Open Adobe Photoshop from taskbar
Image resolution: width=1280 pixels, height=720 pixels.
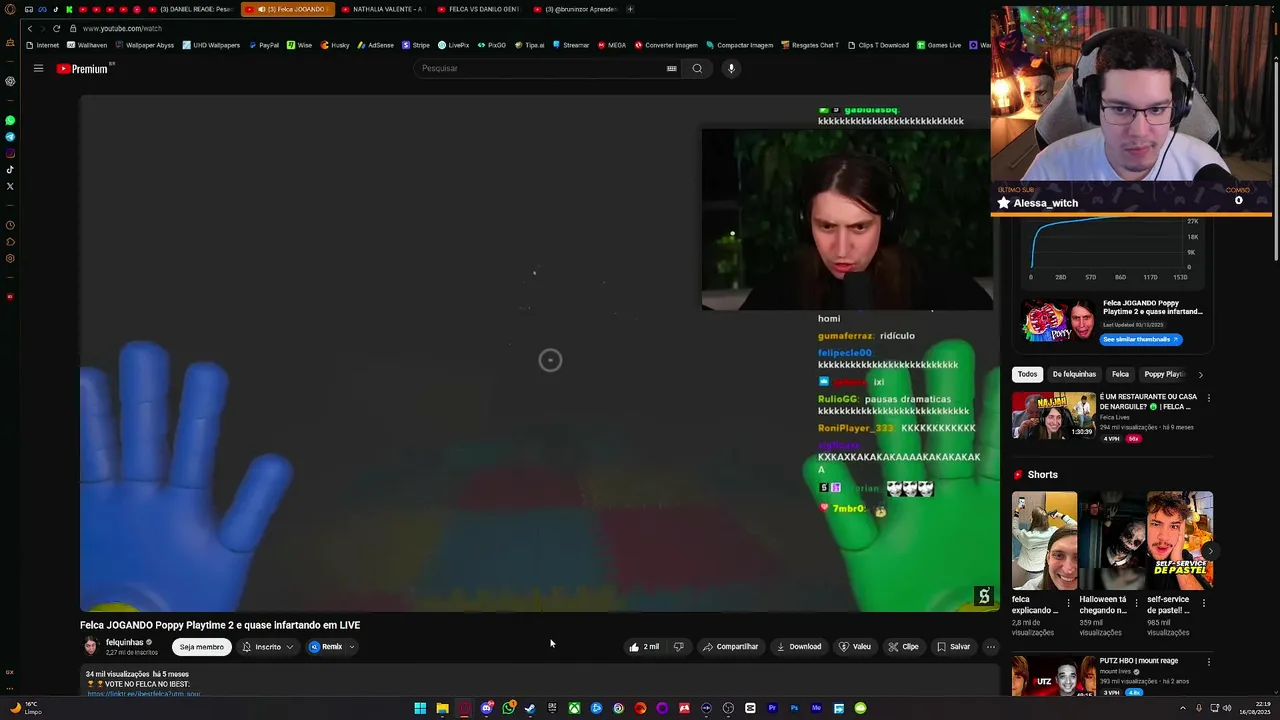[794, 708]
